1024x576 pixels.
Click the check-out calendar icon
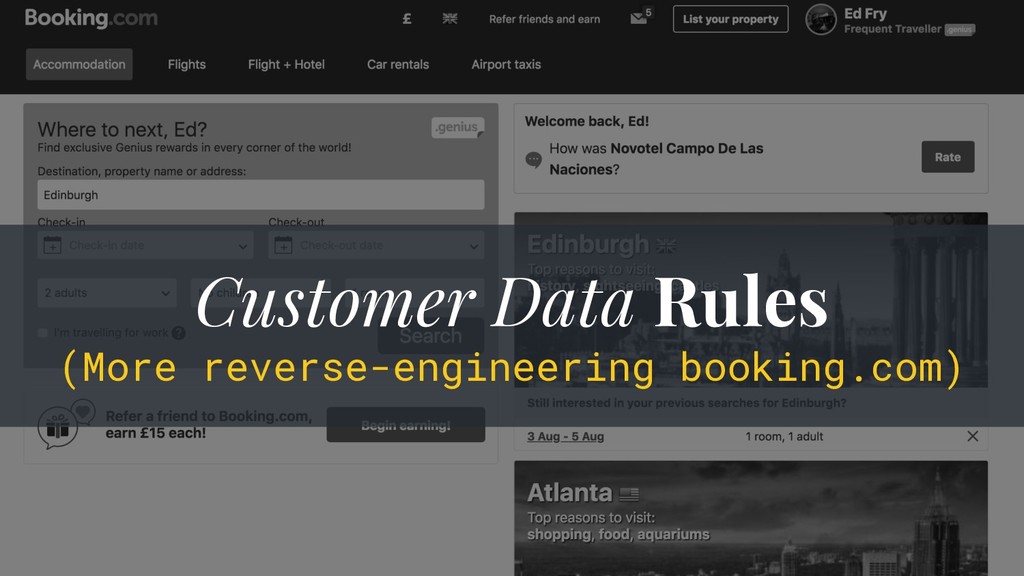click(283, 246)
